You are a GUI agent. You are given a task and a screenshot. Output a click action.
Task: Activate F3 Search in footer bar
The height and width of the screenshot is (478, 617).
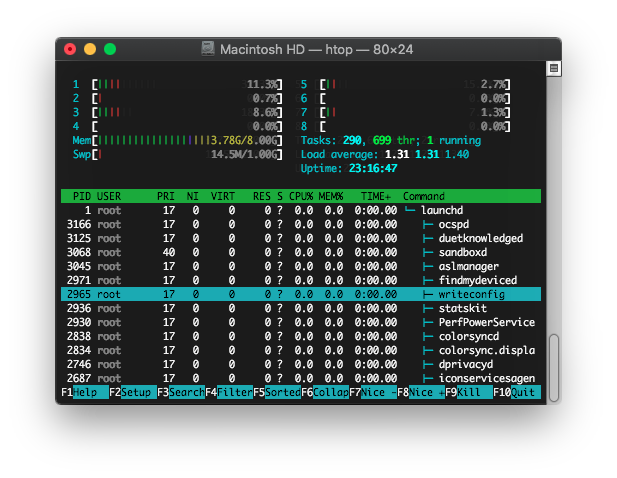(181, 392)
